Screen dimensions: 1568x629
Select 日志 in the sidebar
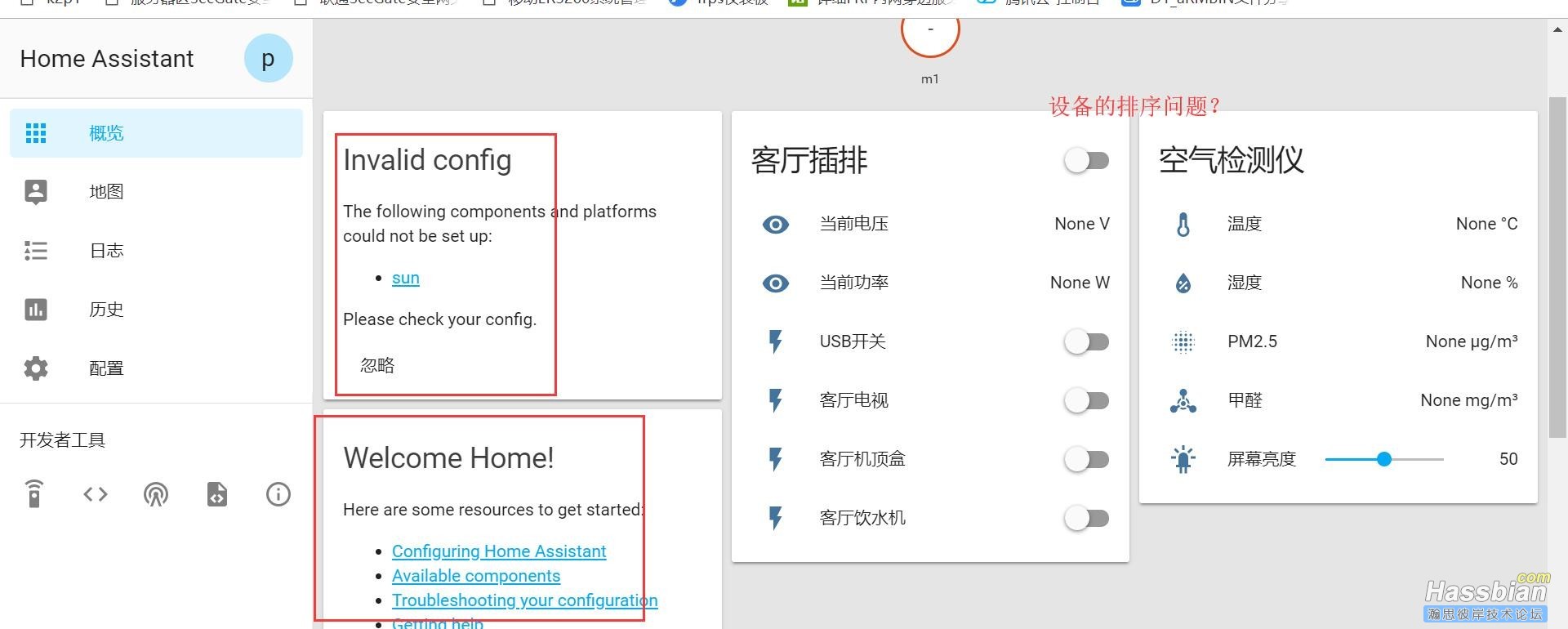(156, 251)
